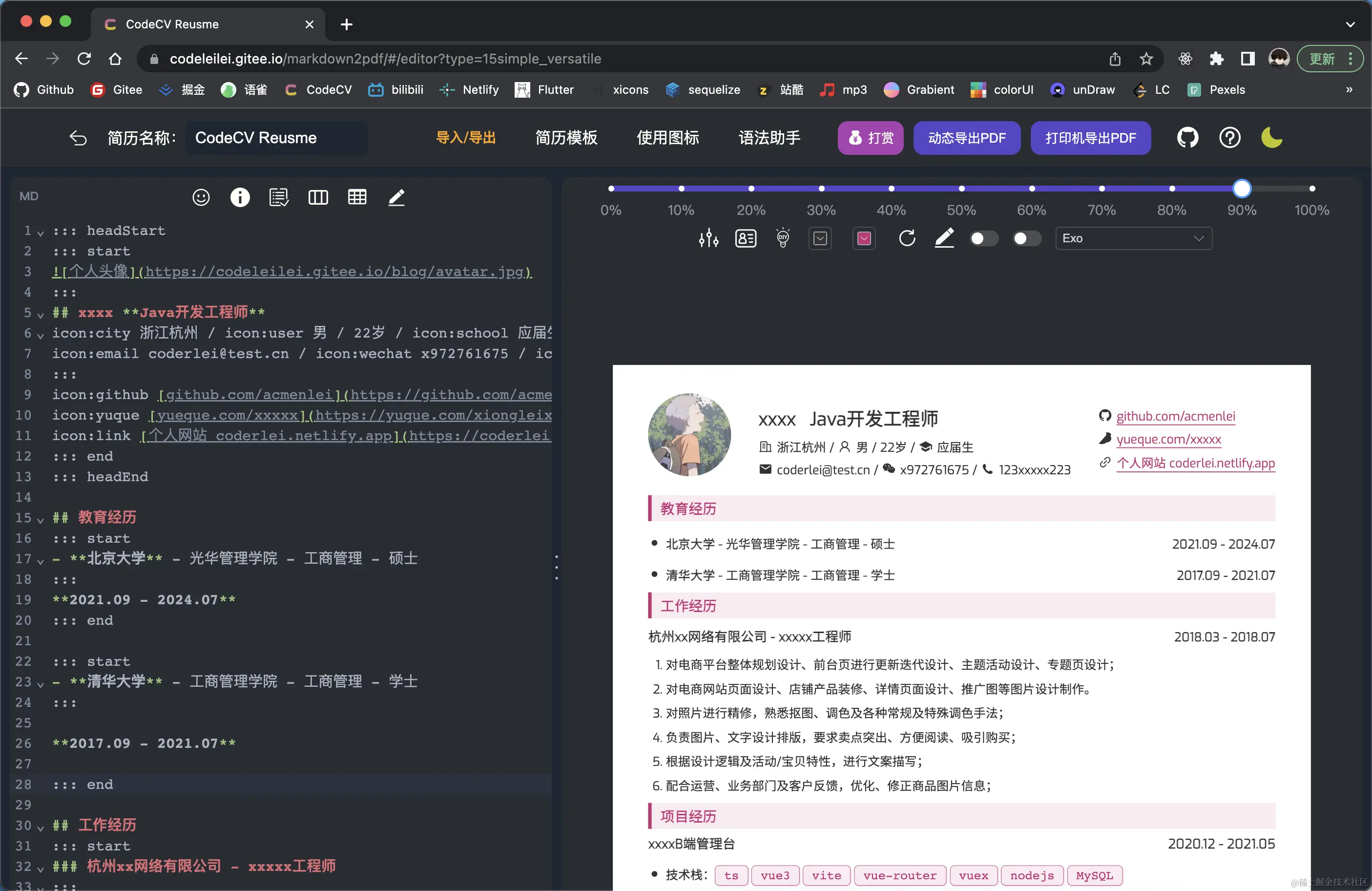Screen dimensions: 1372x891
Task: Click the circular reset arrow icon
Action: pyautogui.click(x=907, y=238)
